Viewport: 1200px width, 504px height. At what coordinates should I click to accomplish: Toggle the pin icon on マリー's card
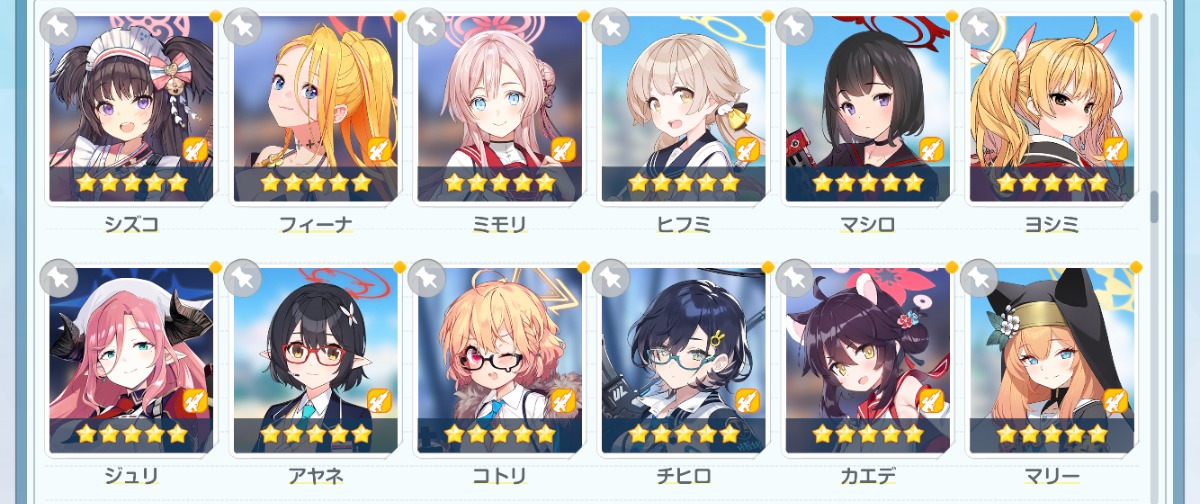click(x=978, y=278)
